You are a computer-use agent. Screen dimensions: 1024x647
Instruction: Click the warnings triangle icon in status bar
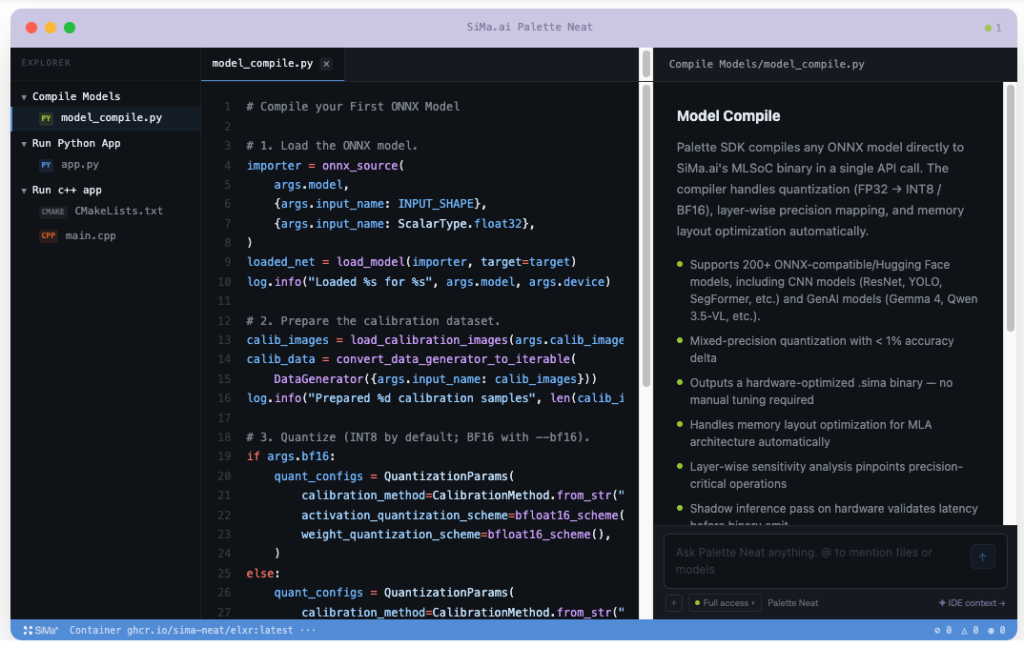[970, 630]
